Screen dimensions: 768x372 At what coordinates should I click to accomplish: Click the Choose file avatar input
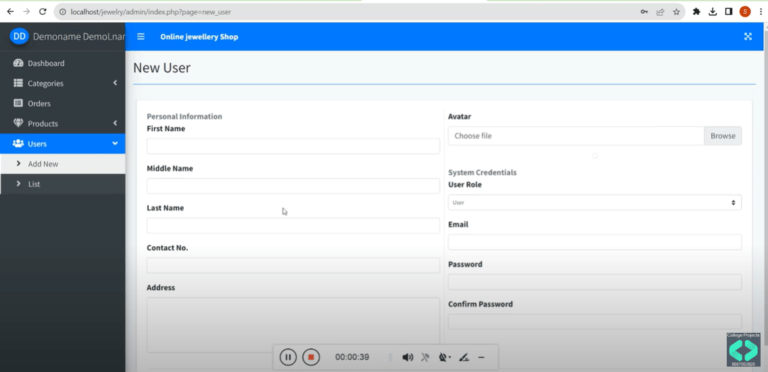pos(576,136)
